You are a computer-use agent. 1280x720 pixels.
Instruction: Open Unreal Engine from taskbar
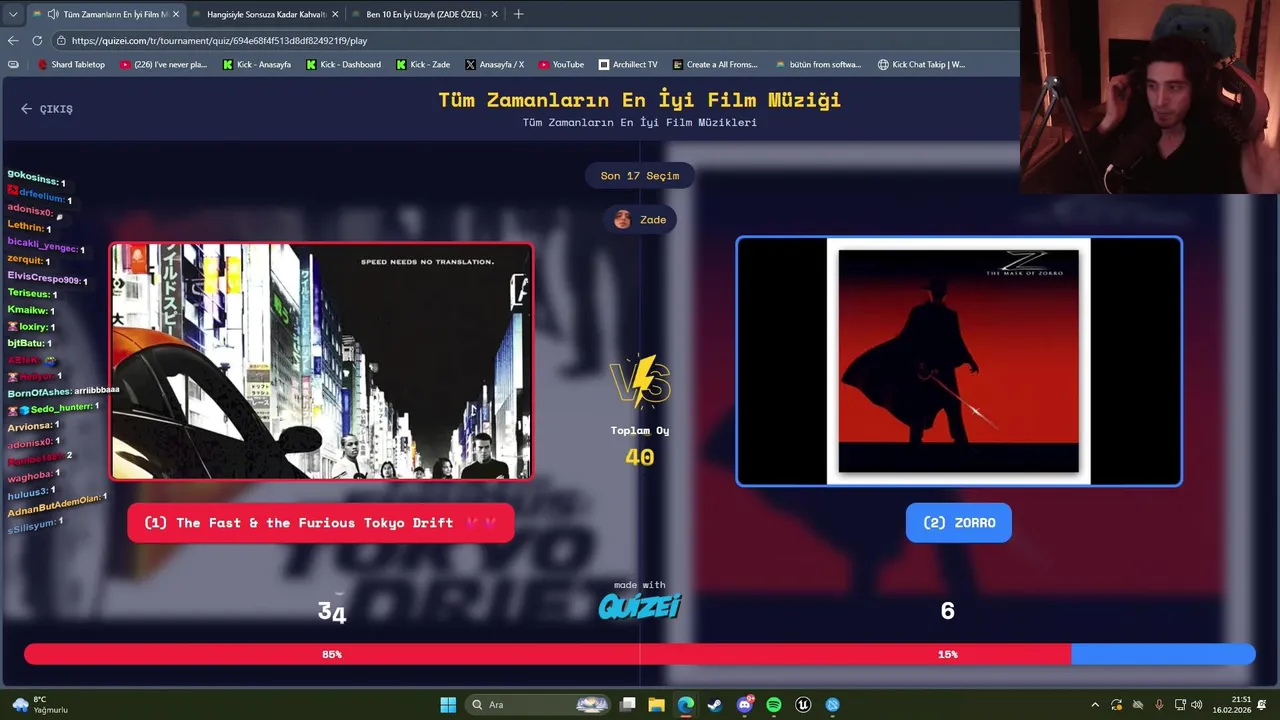[x=803, y=705]
